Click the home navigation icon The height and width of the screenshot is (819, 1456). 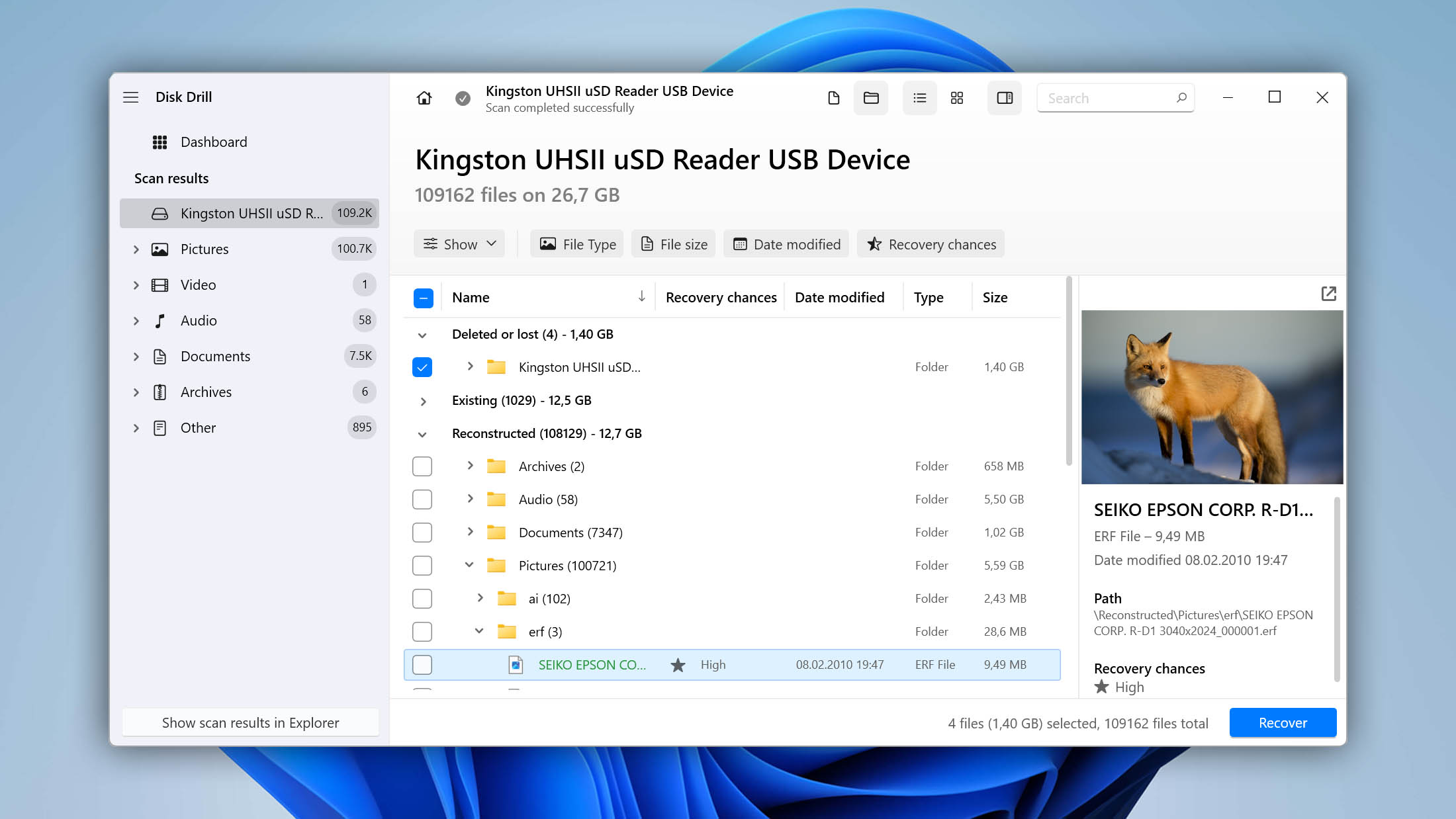pos(423,97)
